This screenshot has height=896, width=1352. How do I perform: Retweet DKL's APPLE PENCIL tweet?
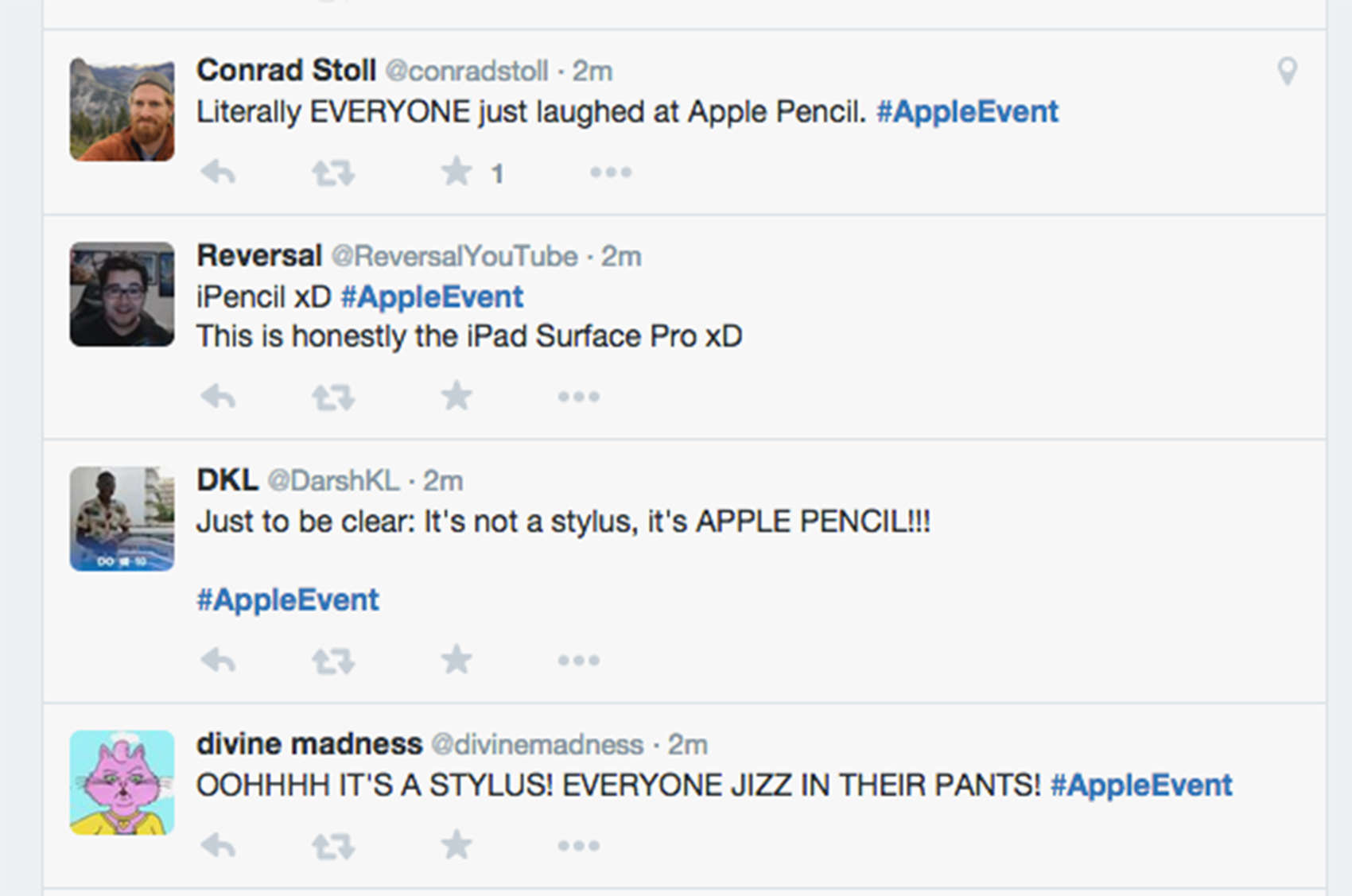point(332,660)
